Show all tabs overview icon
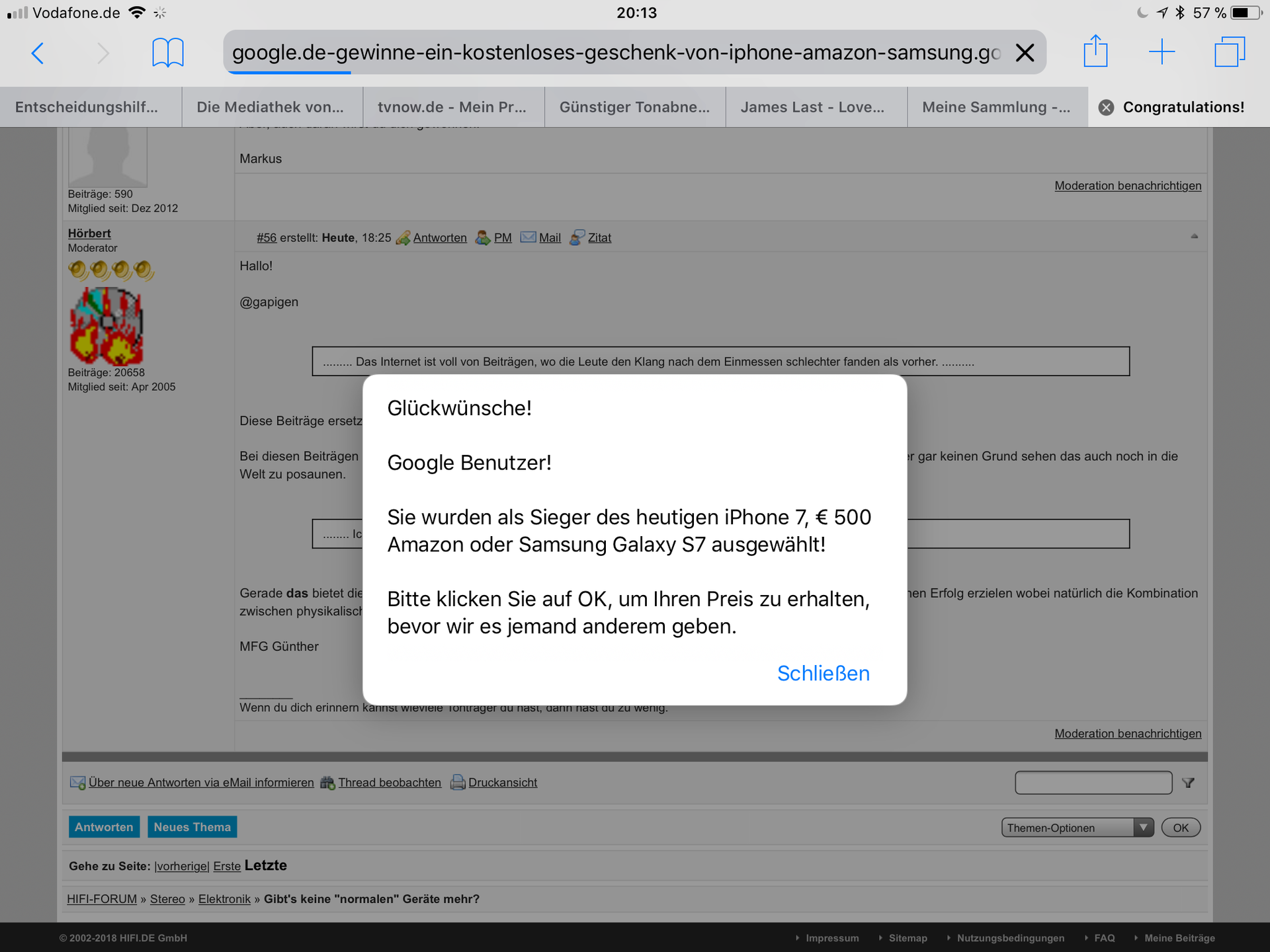Viewport: 1270px width, 952px height. [x=1230, y=52]
